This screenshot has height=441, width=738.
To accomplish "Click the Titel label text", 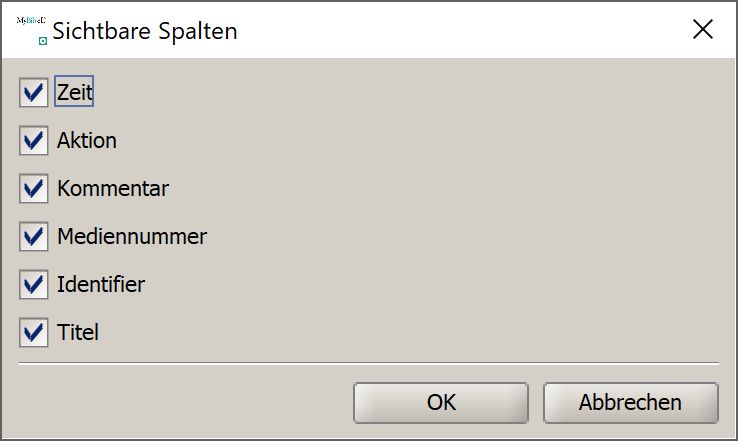I will (78, 332).
